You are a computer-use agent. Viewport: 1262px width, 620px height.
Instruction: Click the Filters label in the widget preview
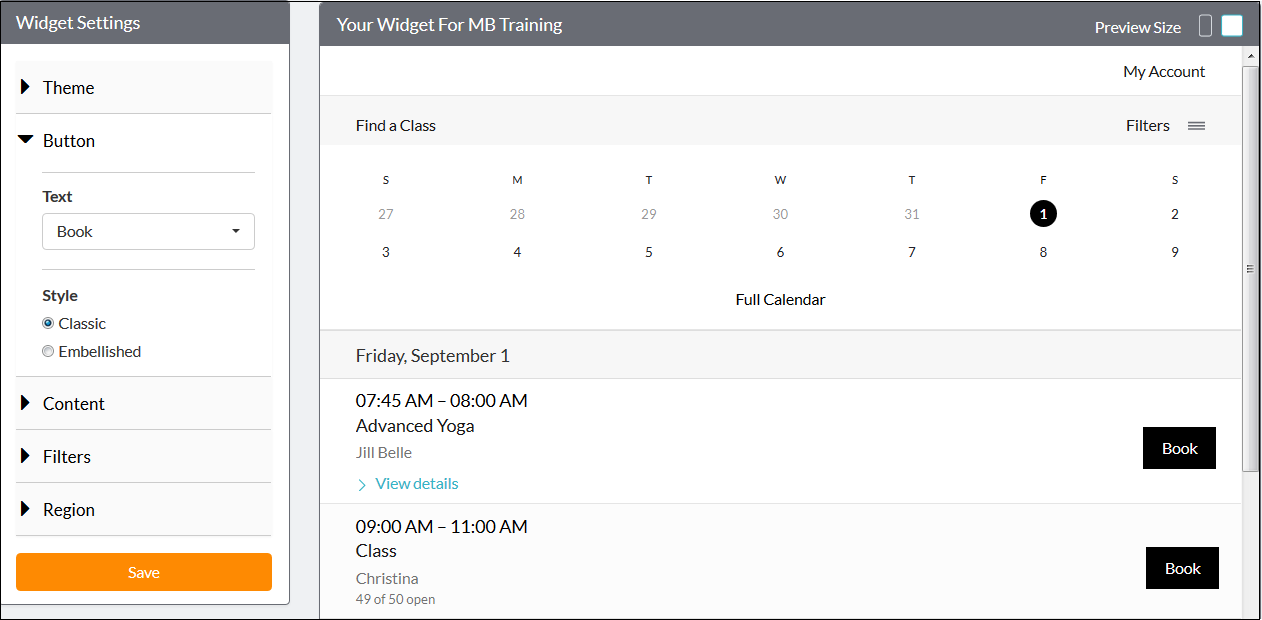pyautogui.click(x=1147, y=125)
